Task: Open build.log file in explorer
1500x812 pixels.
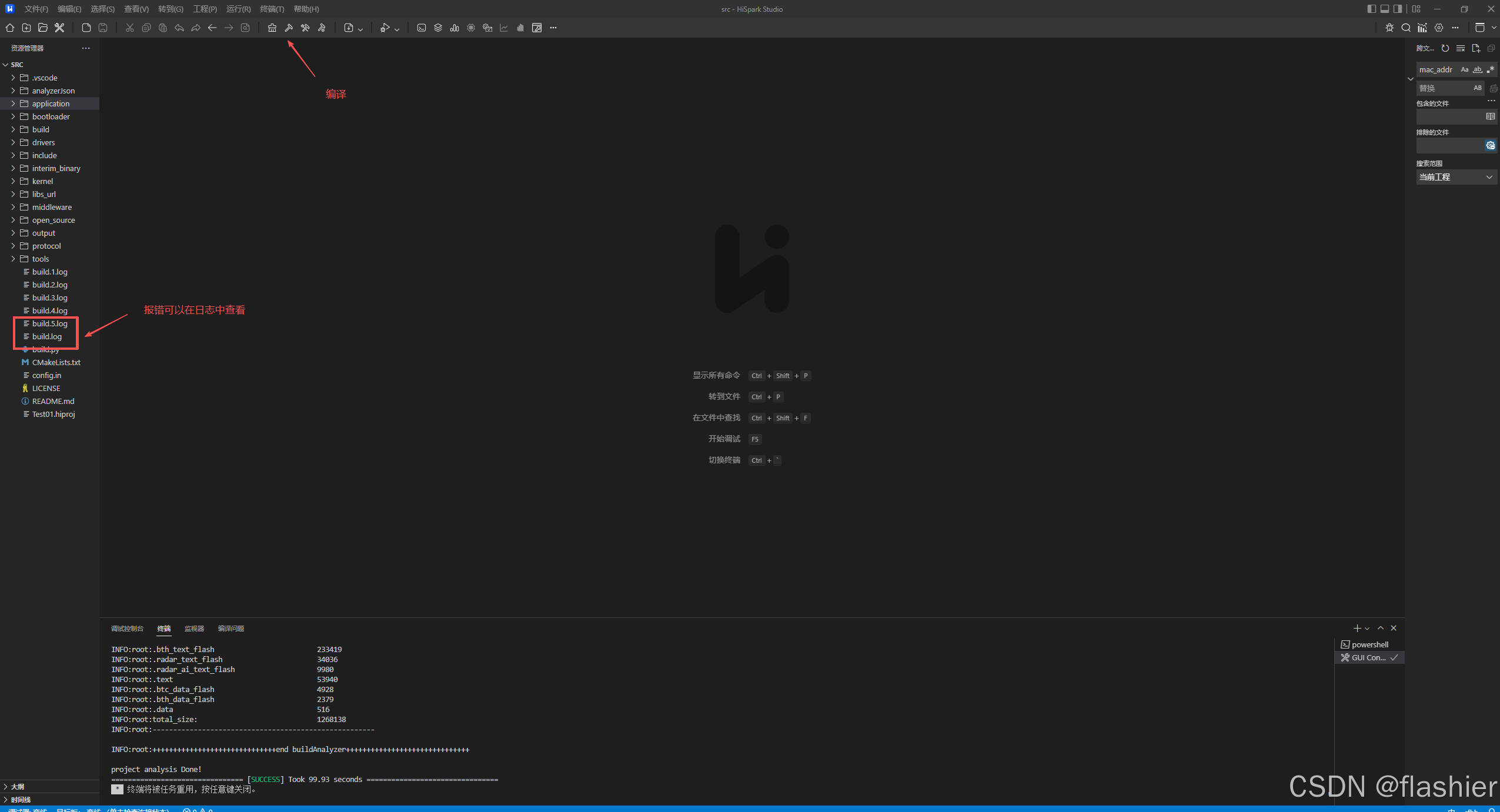Action: (46, 336)
